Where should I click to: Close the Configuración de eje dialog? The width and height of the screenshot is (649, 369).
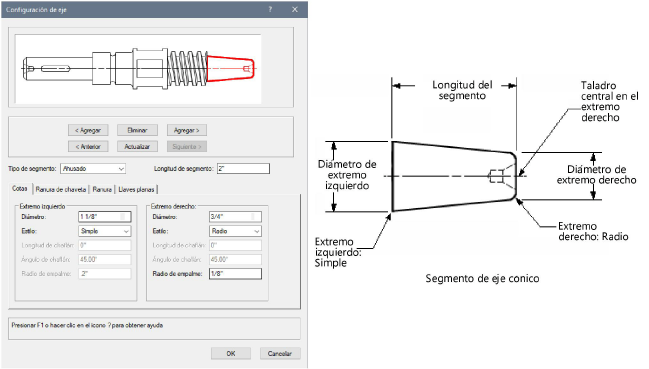point(295,10)
